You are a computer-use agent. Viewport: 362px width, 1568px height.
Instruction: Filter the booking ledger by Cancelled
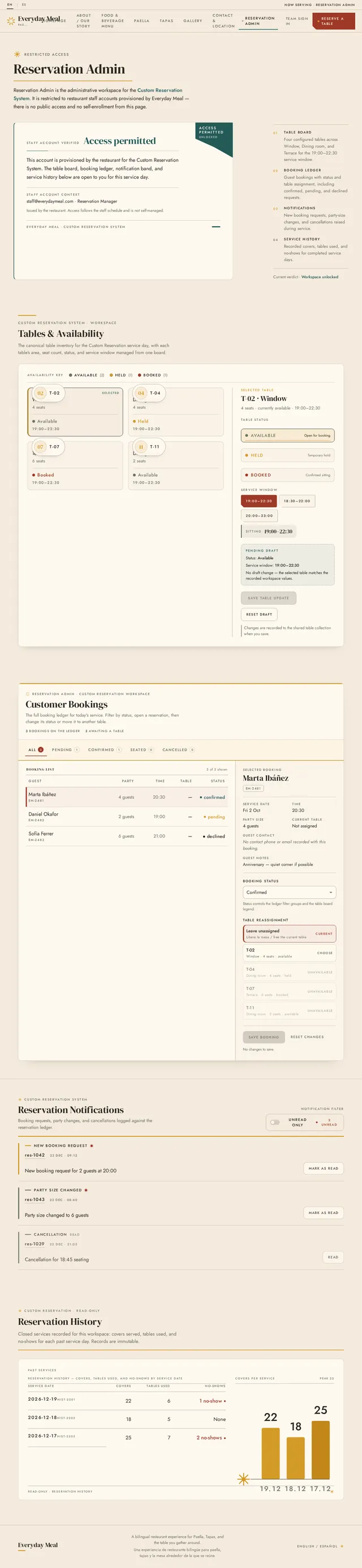click(x=179, y=750)
